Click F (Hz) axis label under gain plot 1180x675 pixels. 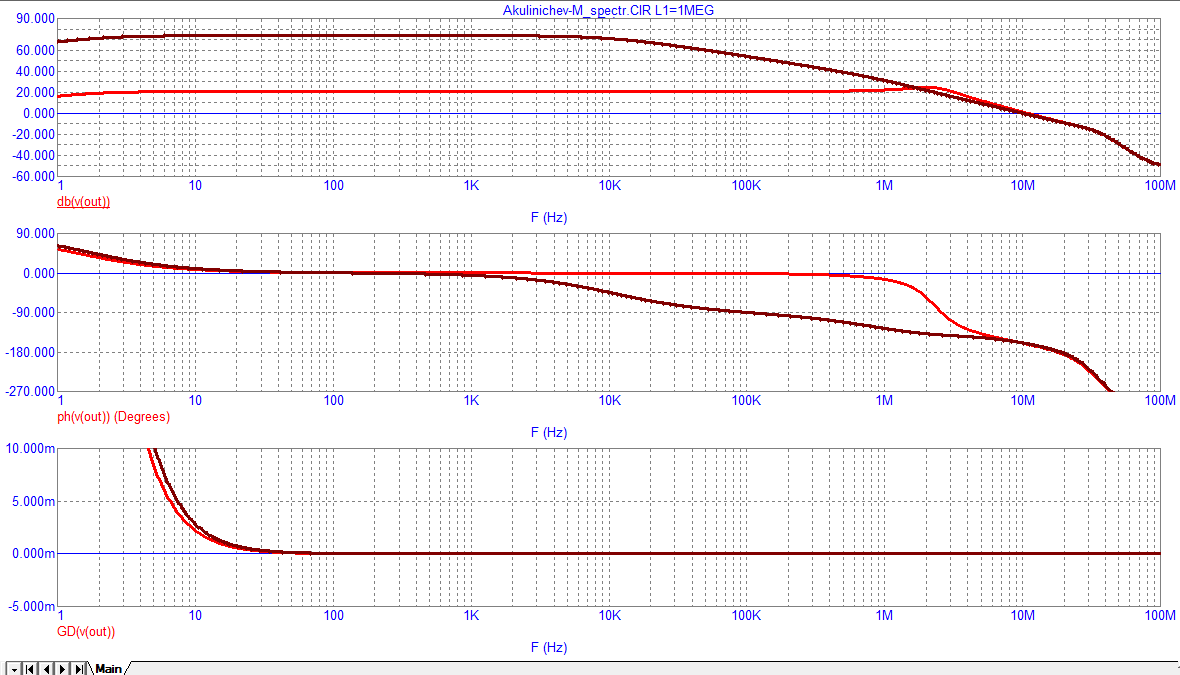click(549, 217)
